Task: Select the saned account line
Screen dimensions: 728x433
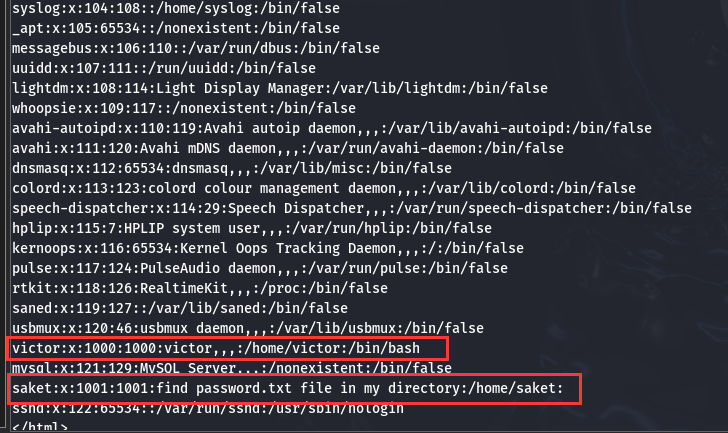Action: [180, 308]
